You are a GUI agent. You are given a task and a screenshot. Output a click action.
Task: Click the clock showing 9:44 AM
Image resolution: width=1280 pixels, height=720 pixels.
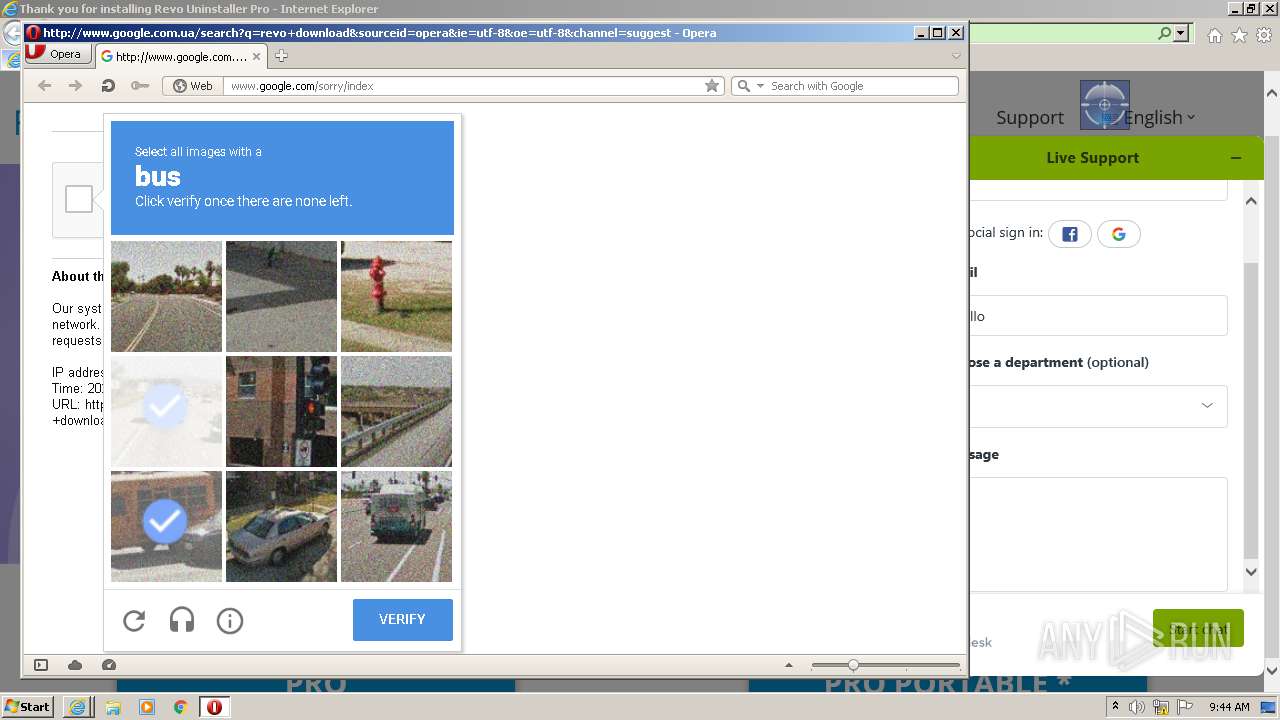click(1229, 707)
